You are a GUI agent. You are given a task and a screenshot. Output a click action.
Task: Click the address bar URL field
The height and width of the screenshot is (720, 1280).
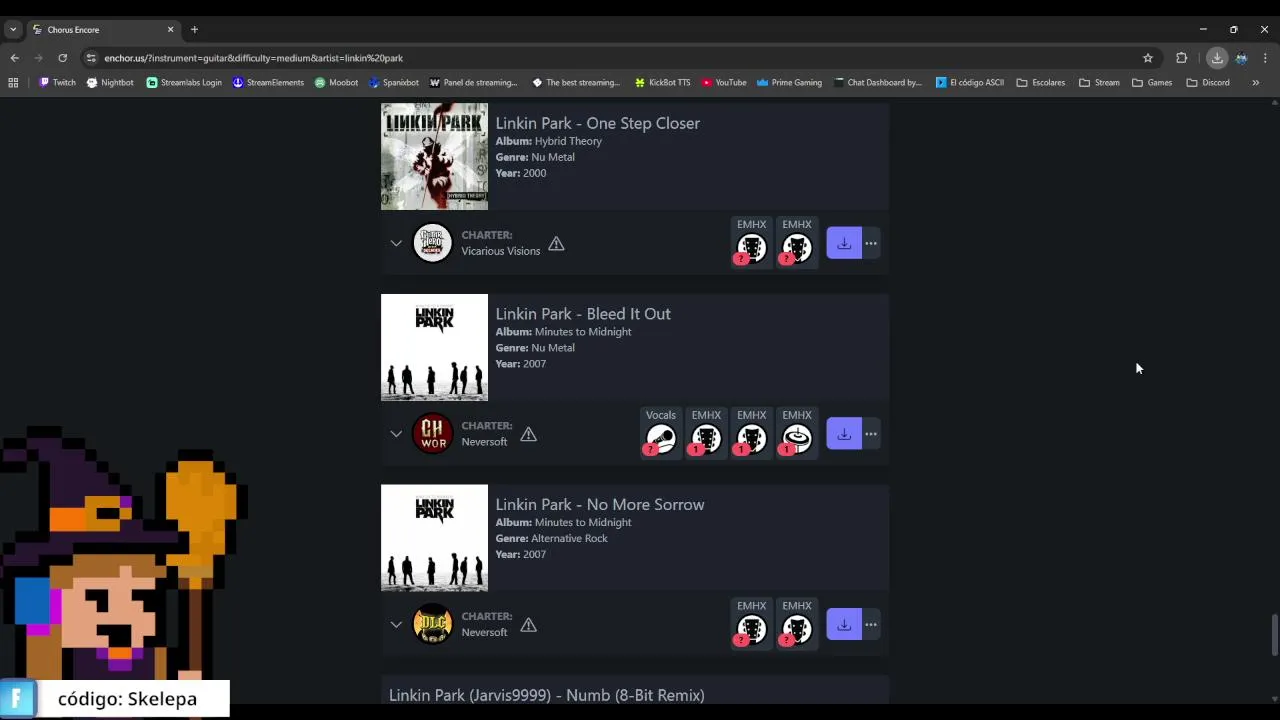pos(620,58)
